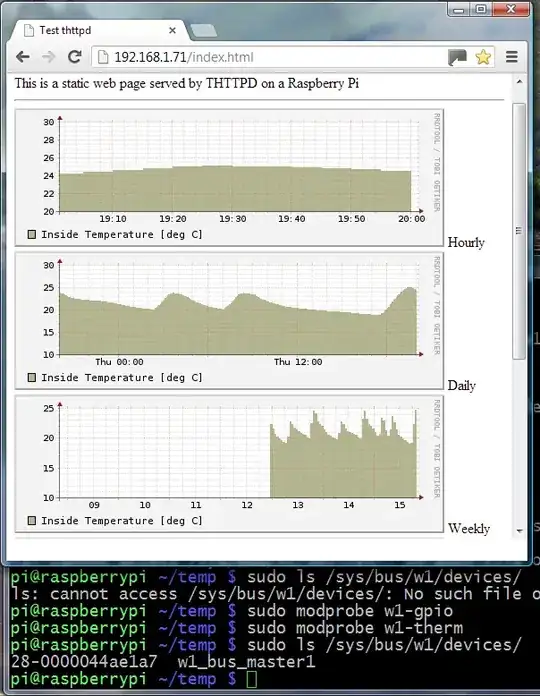Click the hourly 'Inside Temperature [deg C]' legend text

tap(122, 234)
